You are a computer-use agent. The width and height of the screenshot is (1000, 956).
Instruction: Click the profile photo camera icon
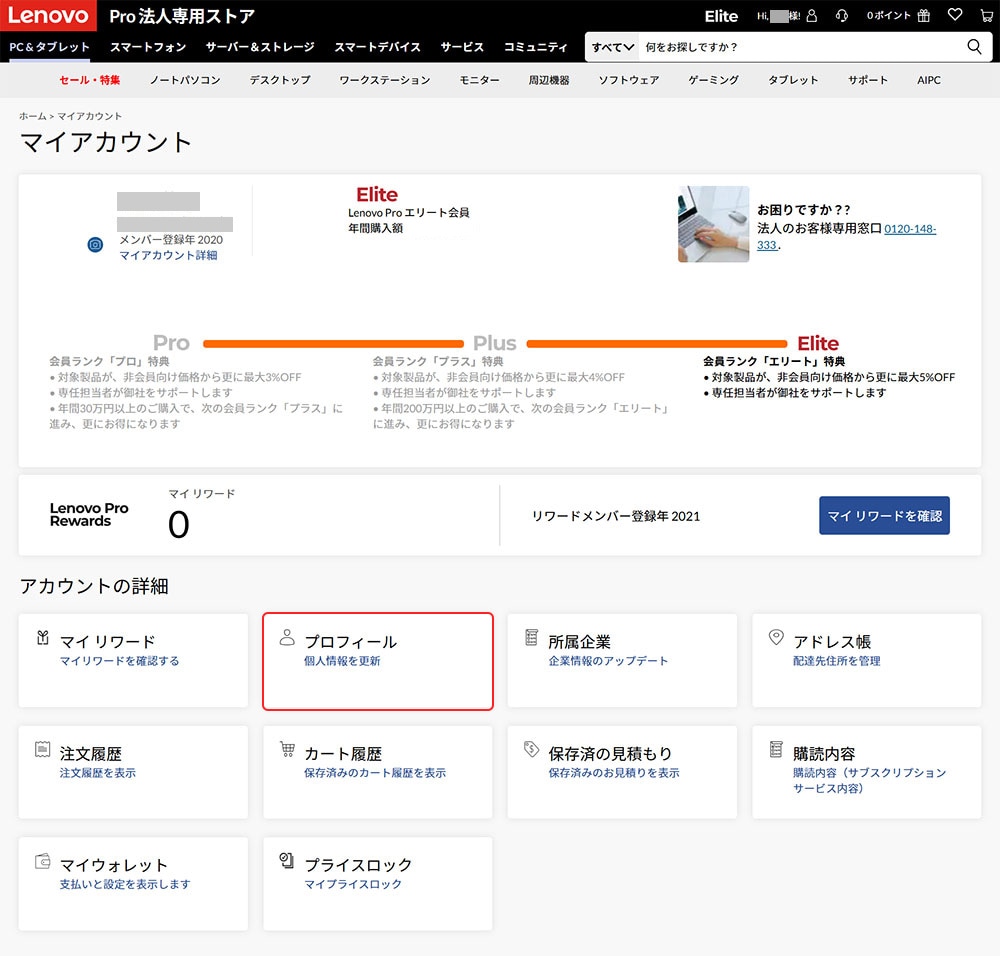pyautogui.click(x=96, y=244)
